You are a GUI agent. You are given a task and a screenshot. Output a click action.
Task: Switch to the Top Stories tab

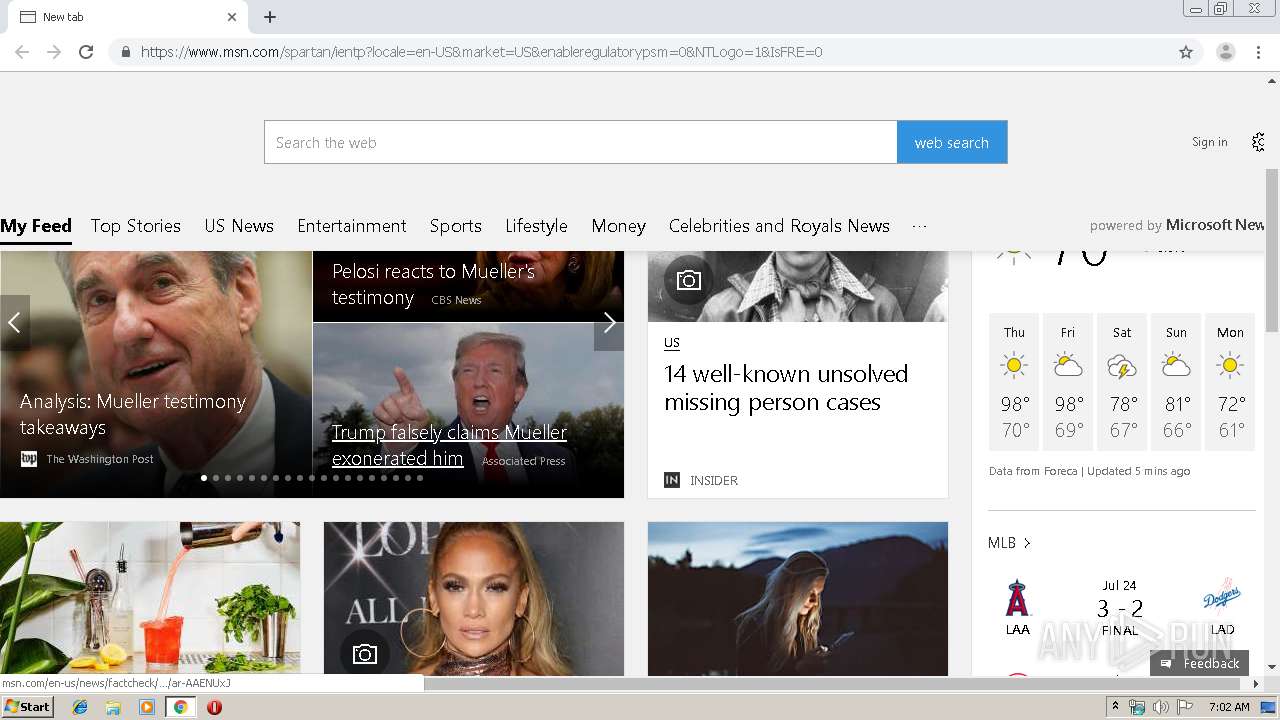click(x=136, y=226)
